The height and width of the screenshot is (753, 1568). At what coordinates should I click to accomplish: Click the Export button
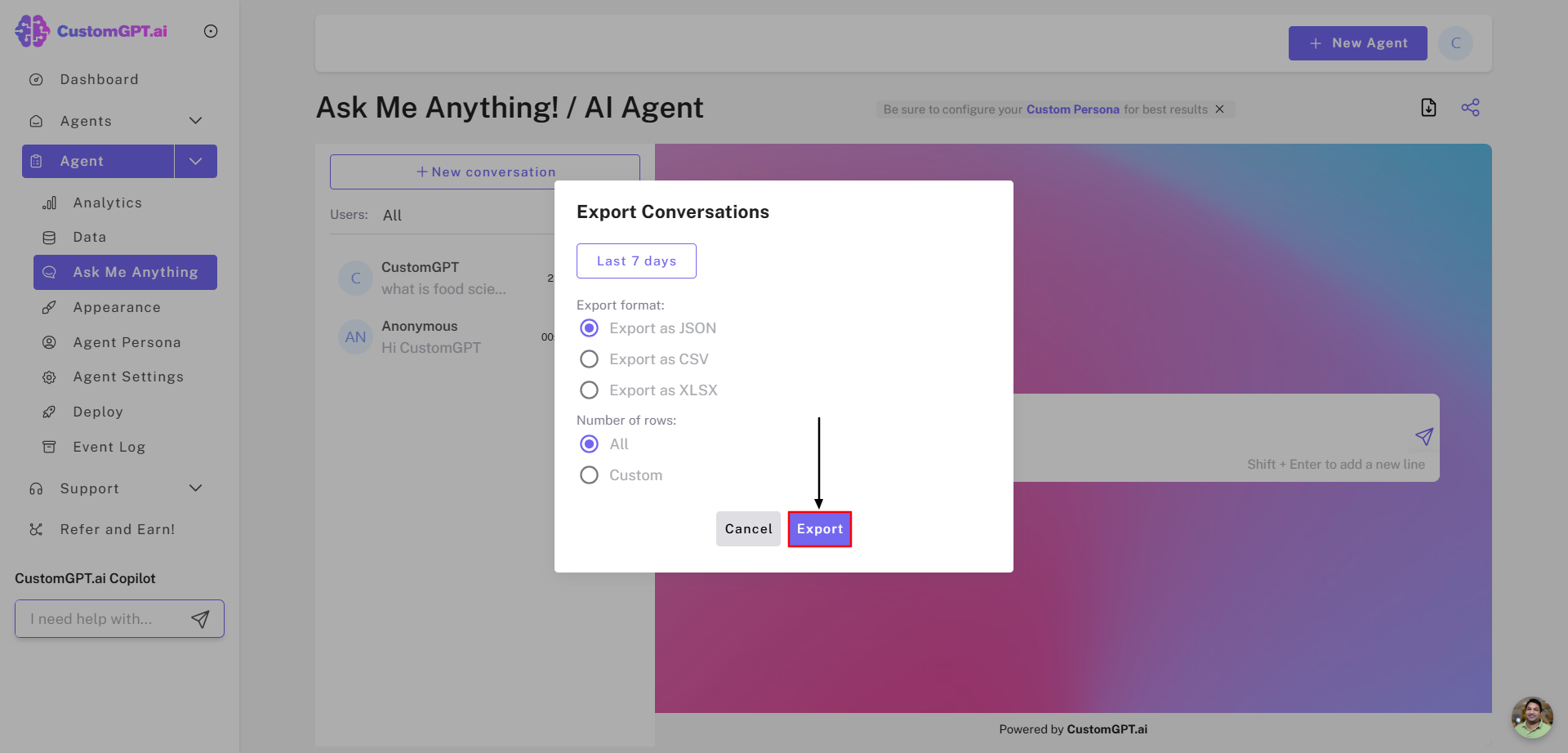click(x=820, y=529)
